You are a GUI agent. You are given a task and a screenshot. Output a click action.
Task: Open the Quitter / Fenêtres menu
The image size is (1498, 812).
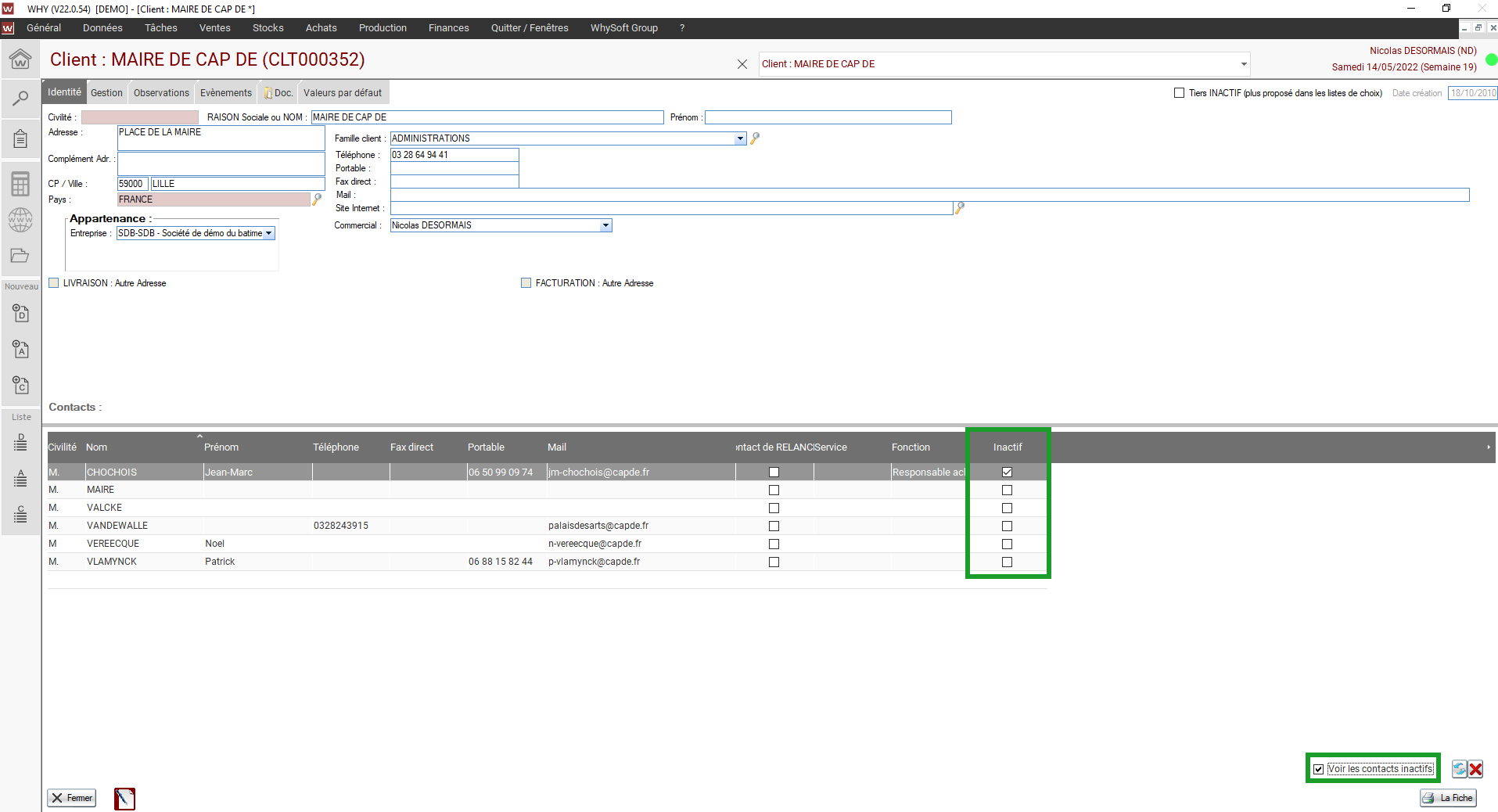[x=530, y=28]
